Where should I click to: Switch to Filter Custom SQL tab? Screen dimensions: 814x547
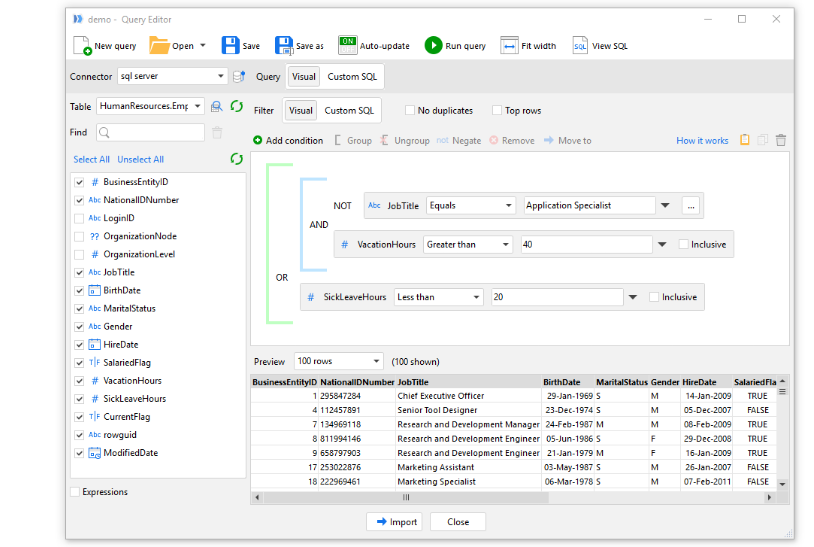(349, 111)
